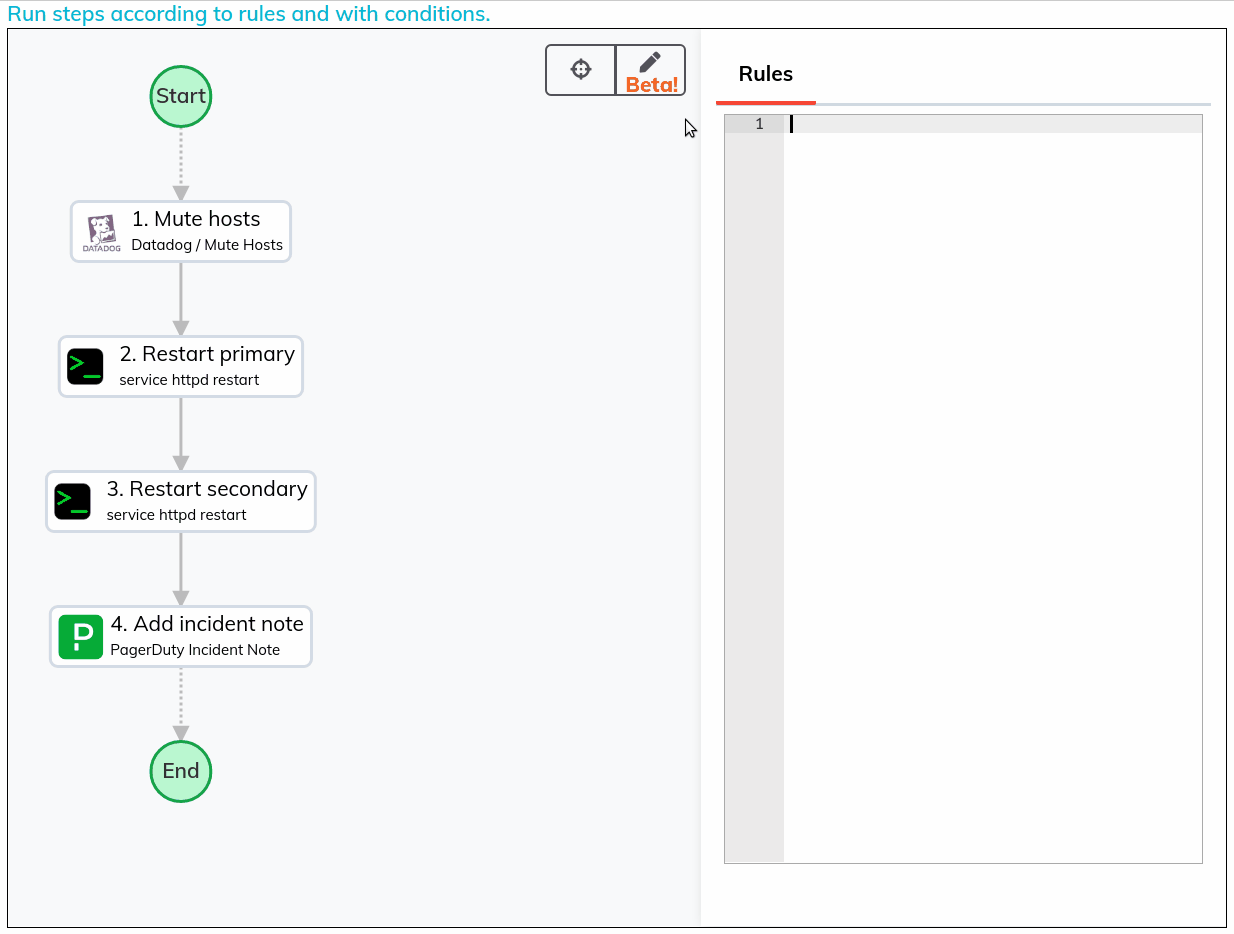Select the Datadog logo in step 1
Image resolution: width=1234 pixels, height=934 pixels.
[x=102, y=233]
